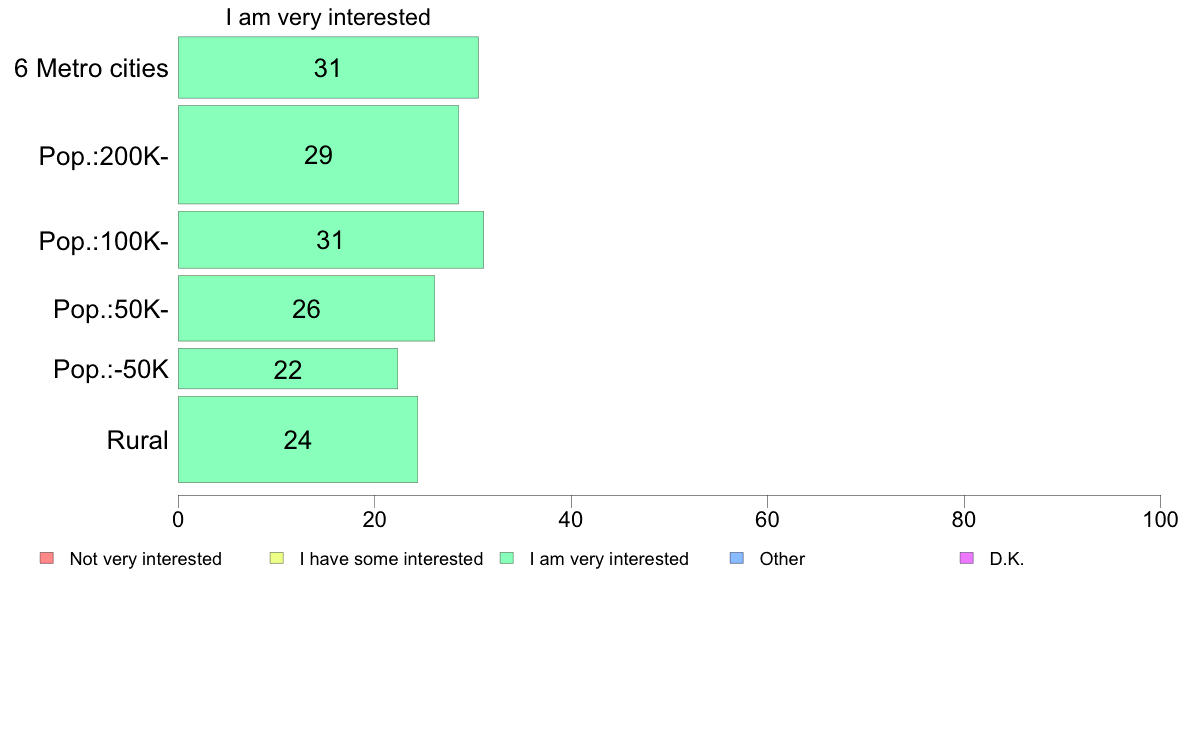Click the green I am very interested swatch

508,559
